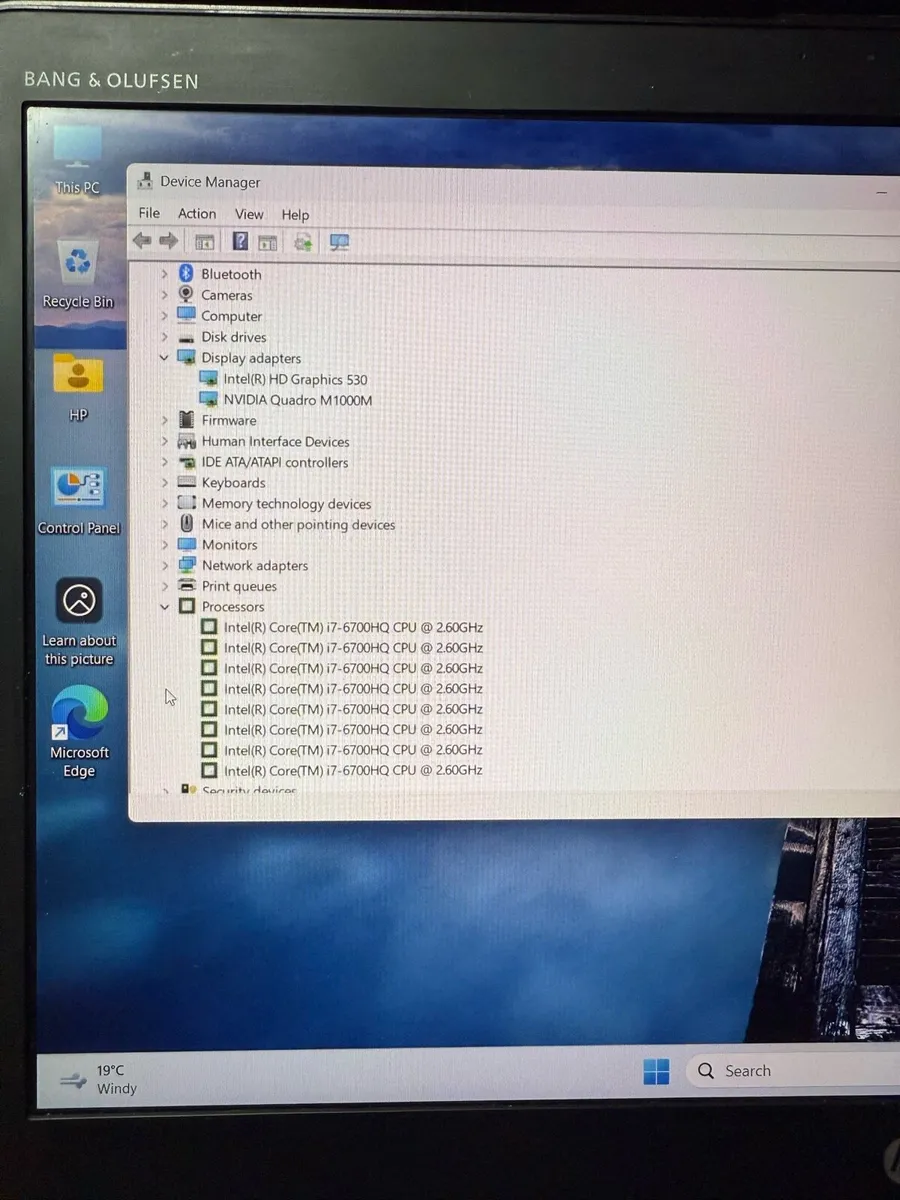Click the Firmware chip icon

click(186, 420)
